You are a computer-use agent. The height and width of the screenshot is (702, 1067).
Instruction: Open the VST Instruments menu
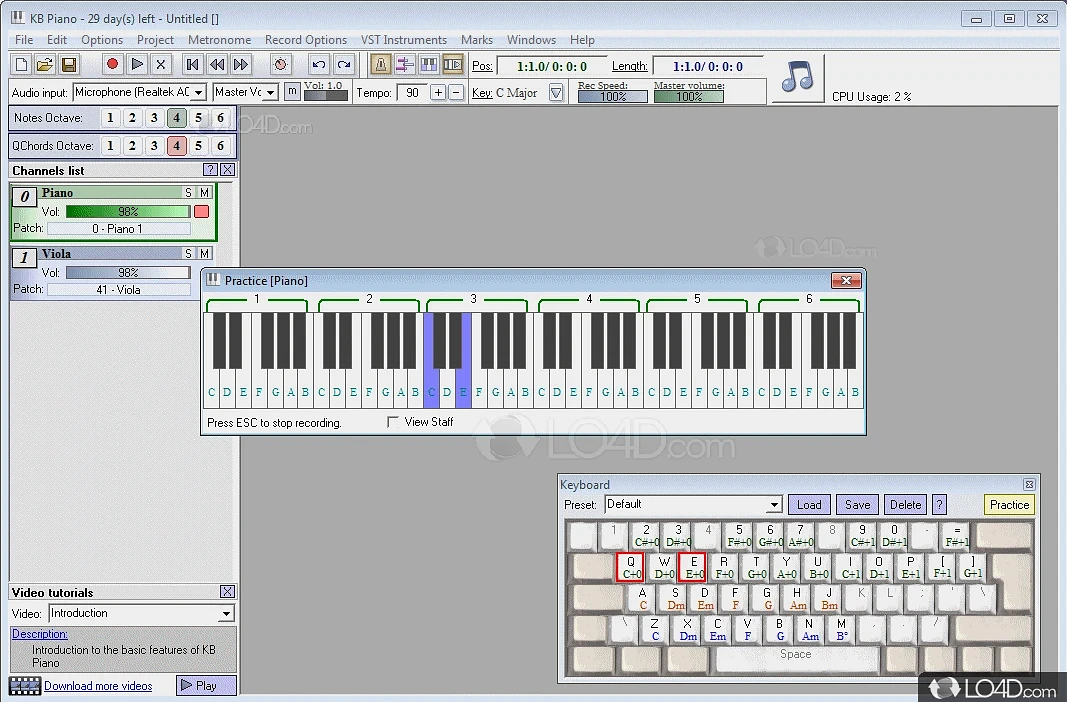(403, 40)
